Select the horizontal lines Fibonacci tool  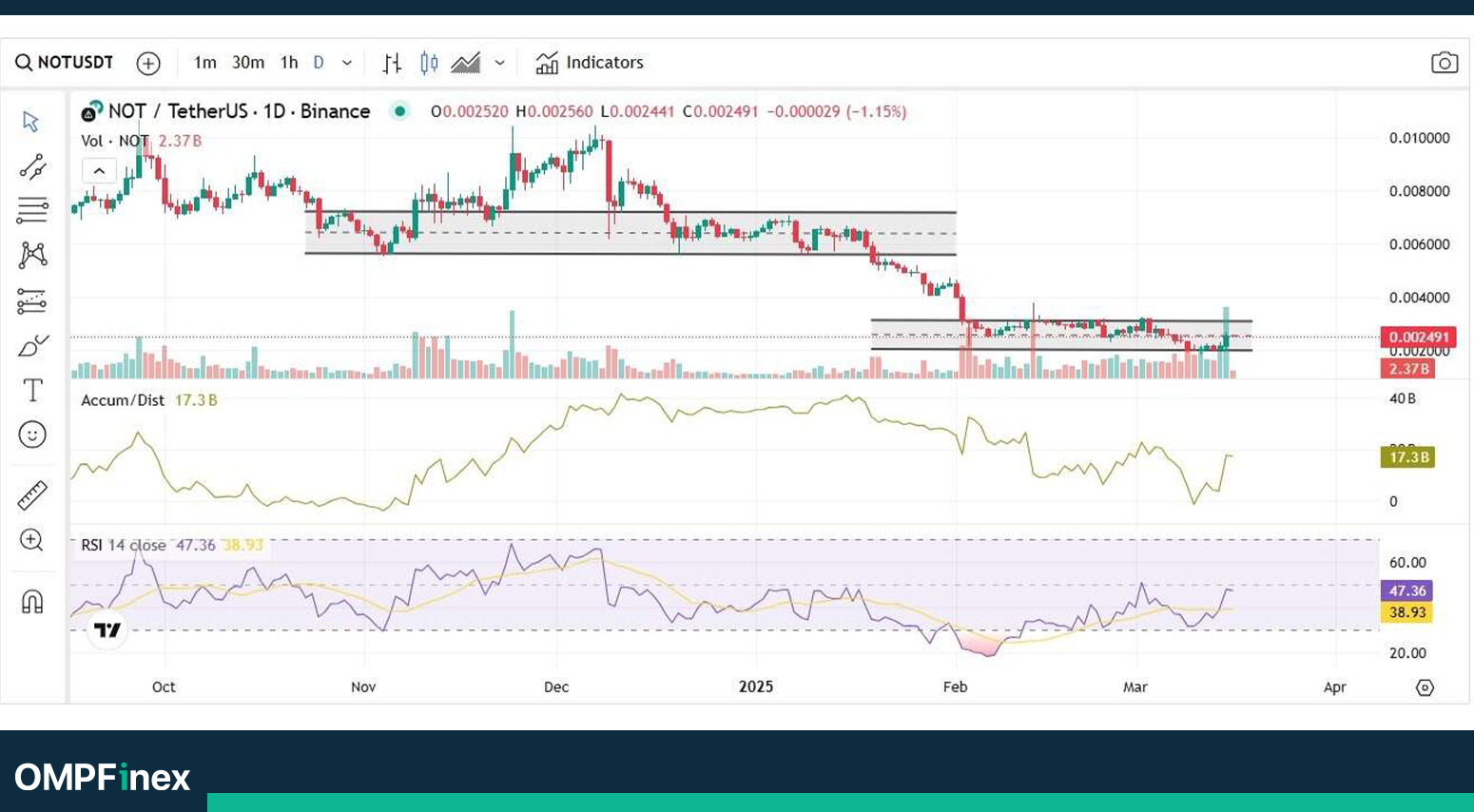[31, 210]
